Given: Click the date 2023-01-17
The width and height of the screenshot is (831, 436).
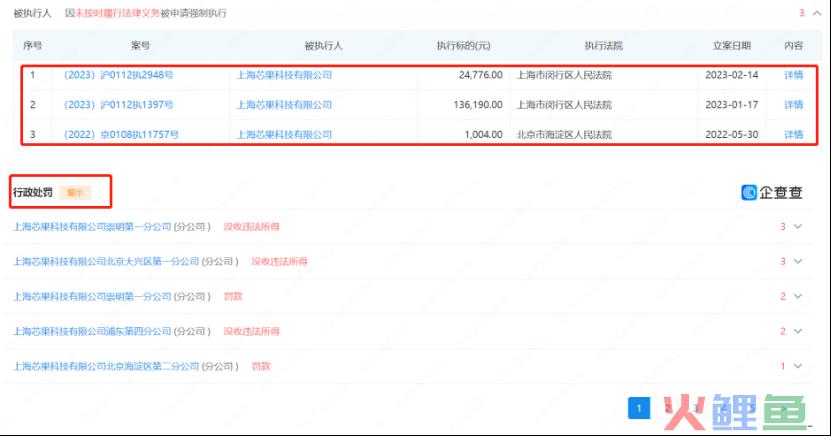Looking at the screenshot, I should click(731, 105).
